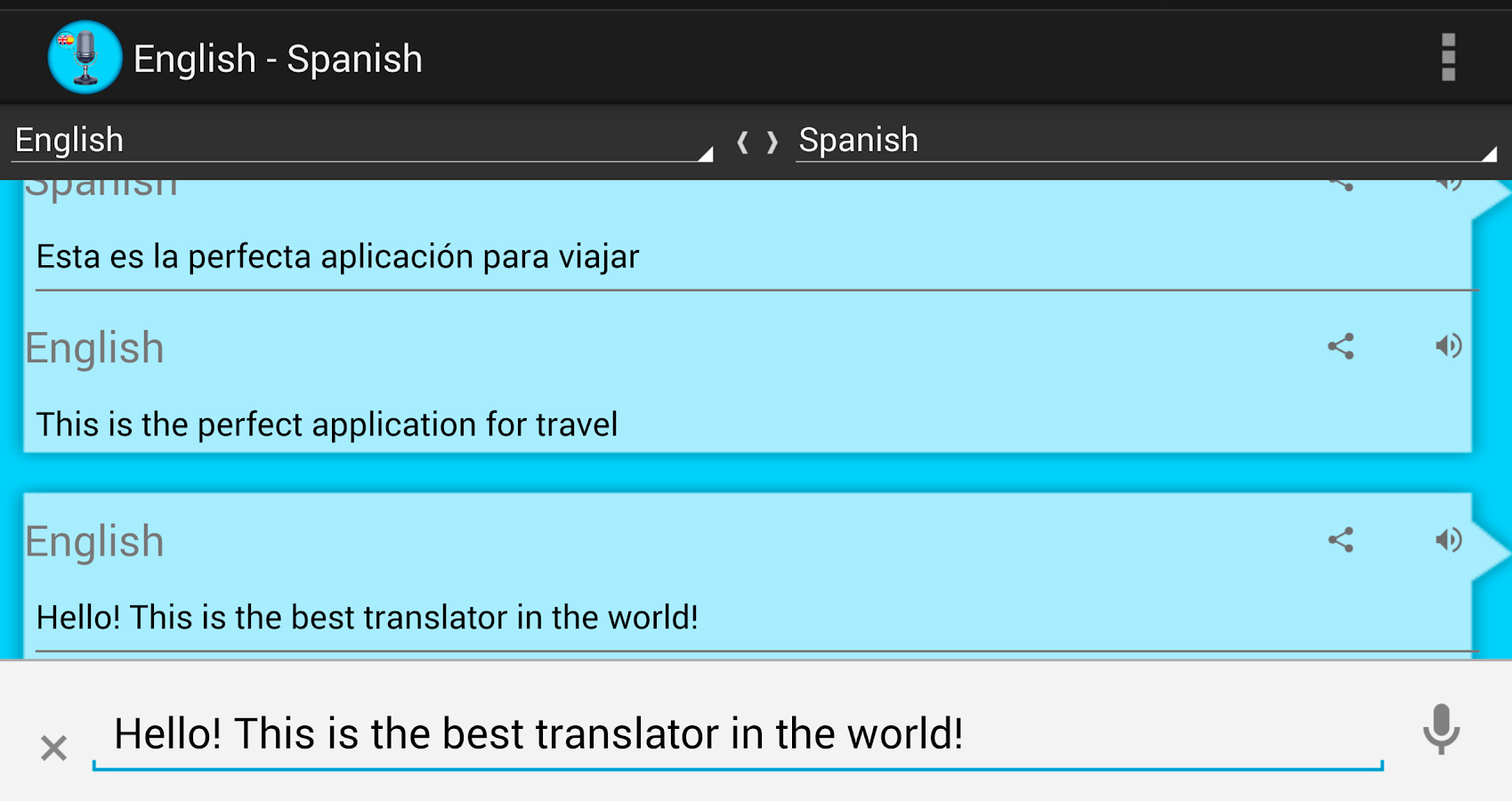Share the 'perfect application for travel' translation
This screenshot has height=801, width=1512.
(1340, 346)
